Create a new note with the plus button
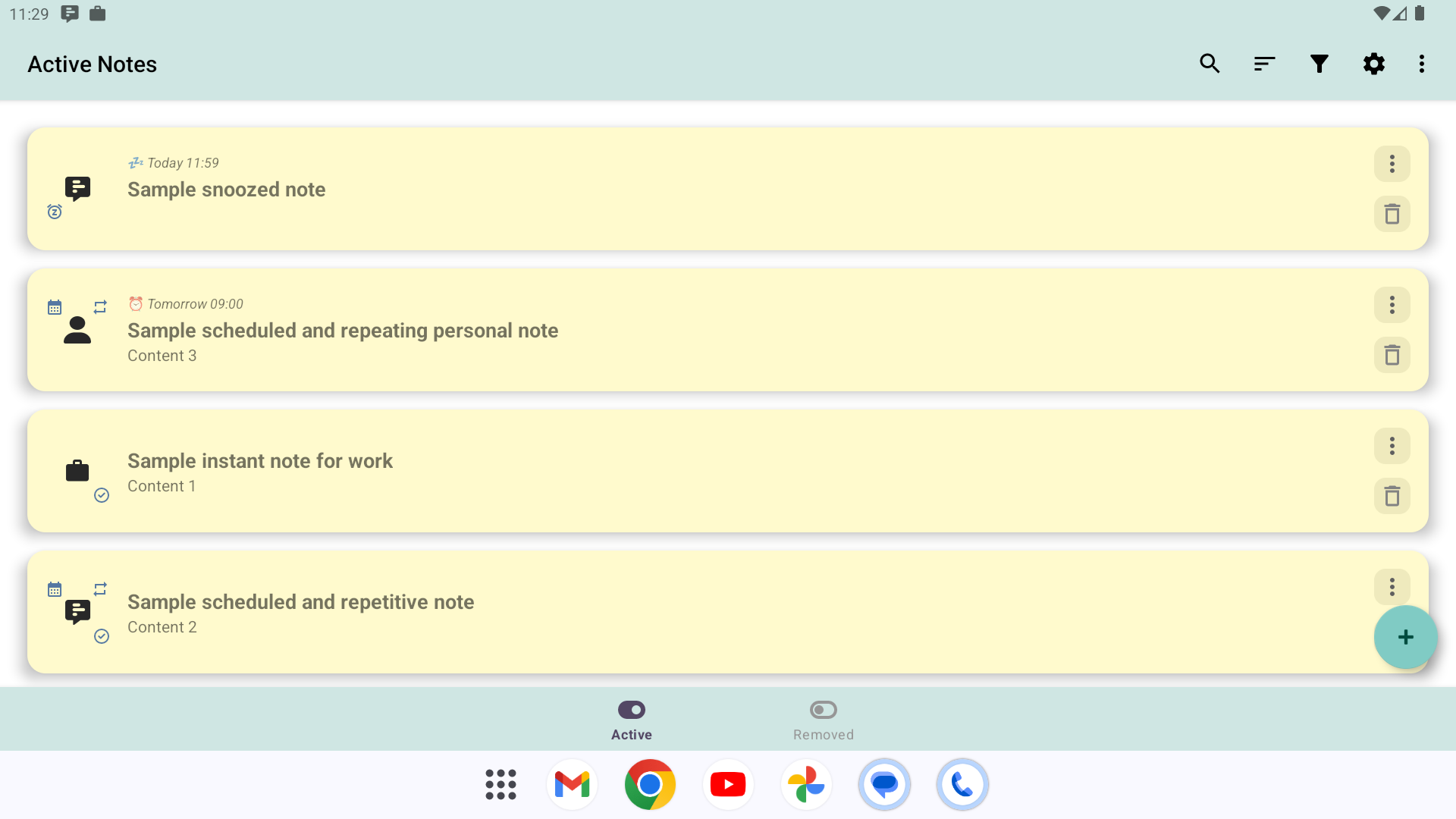The height and width of the screenshot is (819, 1456). pyautogui.click(x=1404, y=637)
